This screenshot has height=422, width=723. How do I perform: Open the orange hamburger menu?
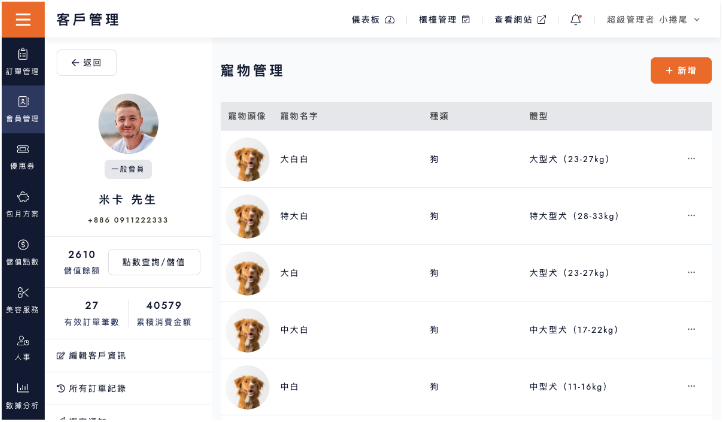pyautogui.click(x=23, y=19)
